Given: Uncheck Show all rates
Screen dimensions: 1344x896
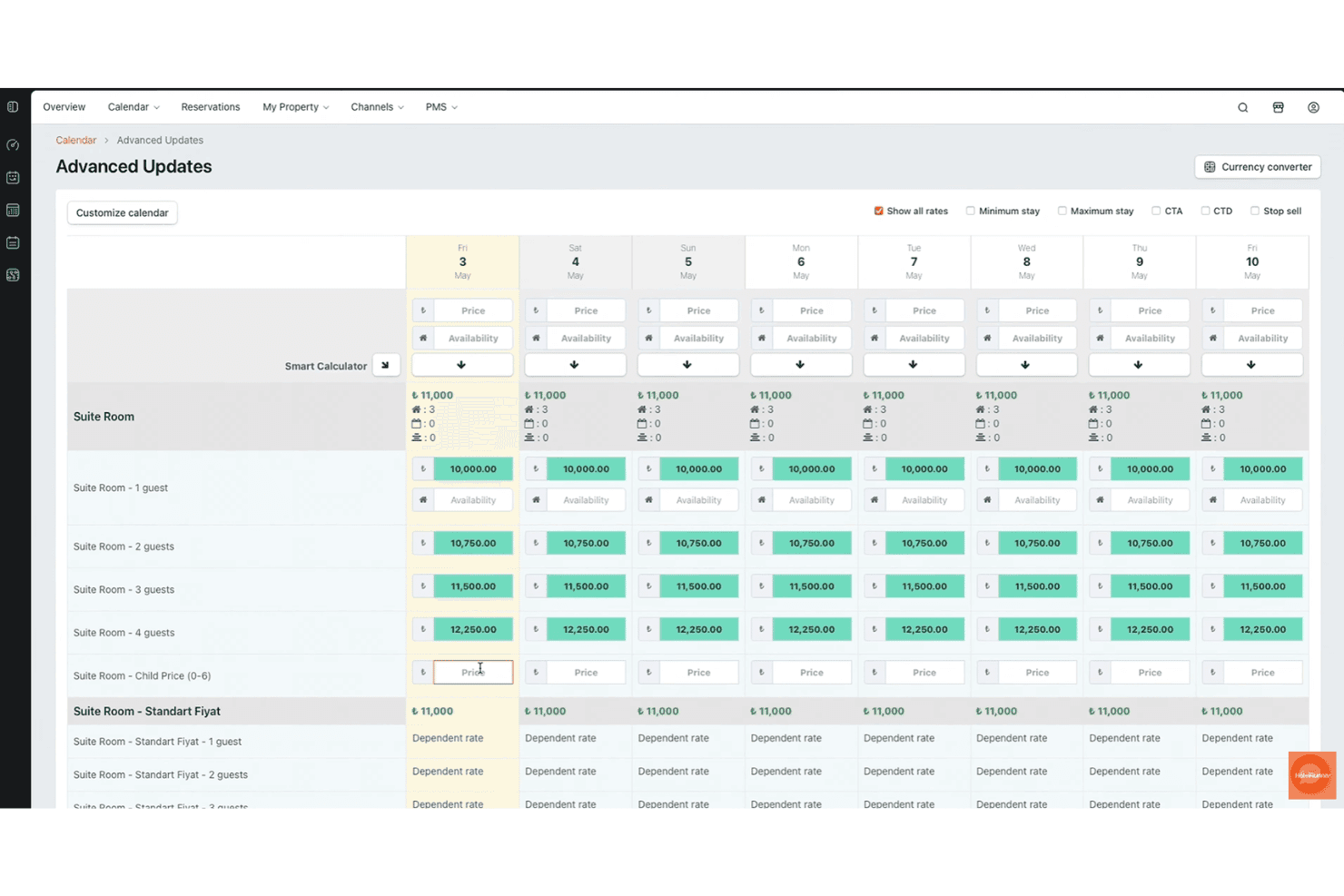Looking at the screenshot, I should (x=878, y=211).
